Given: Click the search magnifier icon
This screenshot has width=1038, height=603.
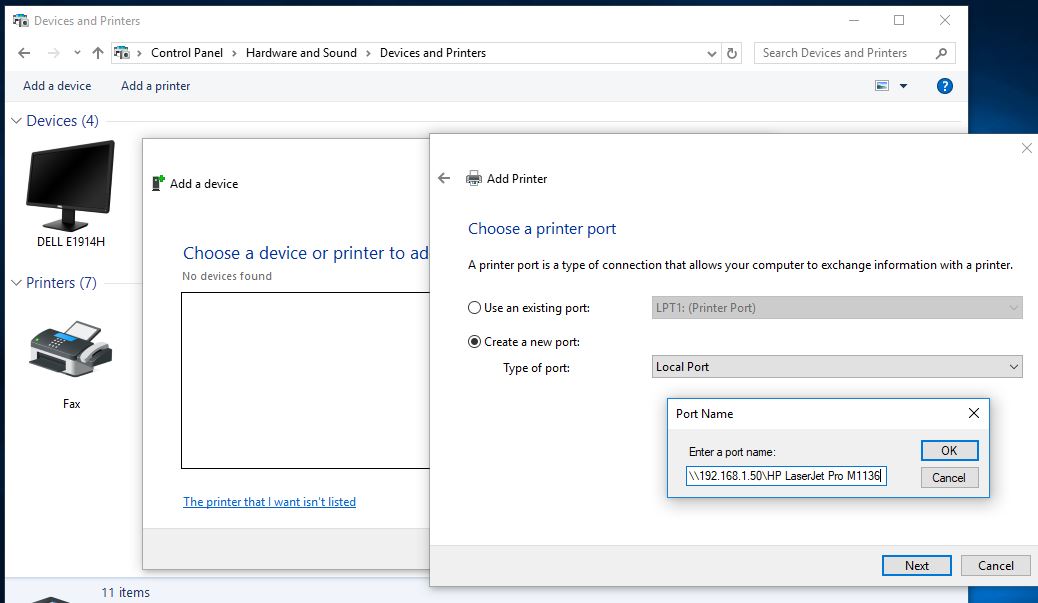Looking at the screenshot, I should pyautogui.click(x=941, y=53).
